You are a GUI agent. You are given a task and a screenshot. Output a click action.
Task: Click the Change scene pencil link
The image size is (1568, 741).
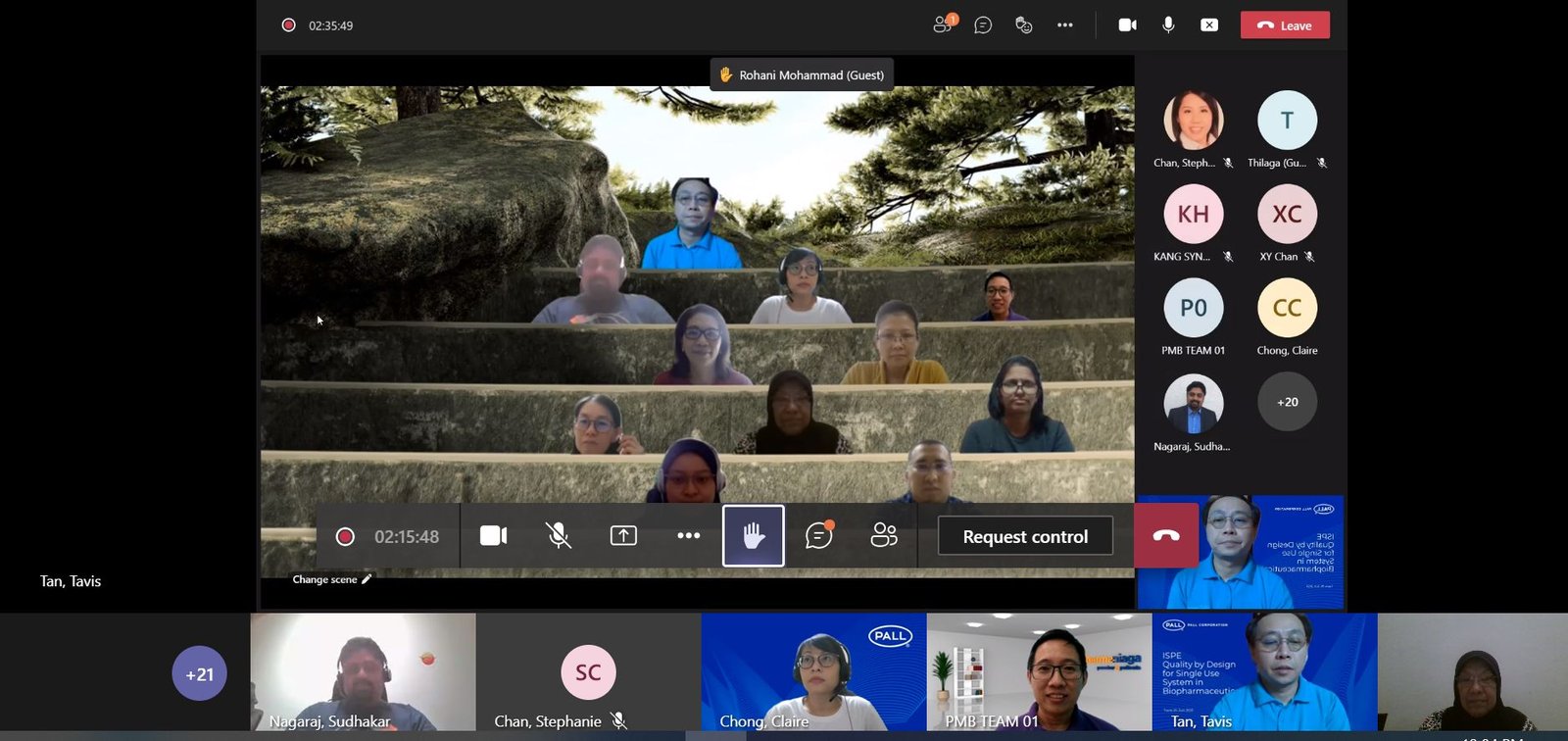point(331,579)
